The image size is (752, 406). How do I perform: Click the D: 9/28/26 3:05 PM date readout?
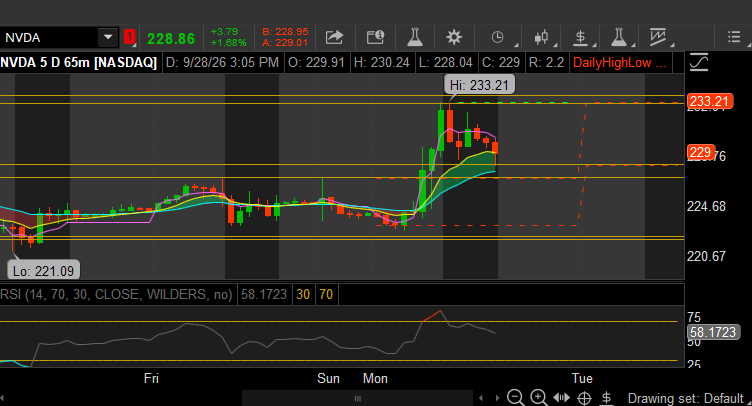[x=223, y=62]
